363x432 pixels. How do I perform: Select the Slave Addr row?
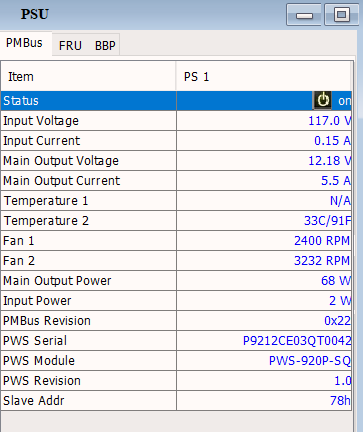click(x=176, y=401)
